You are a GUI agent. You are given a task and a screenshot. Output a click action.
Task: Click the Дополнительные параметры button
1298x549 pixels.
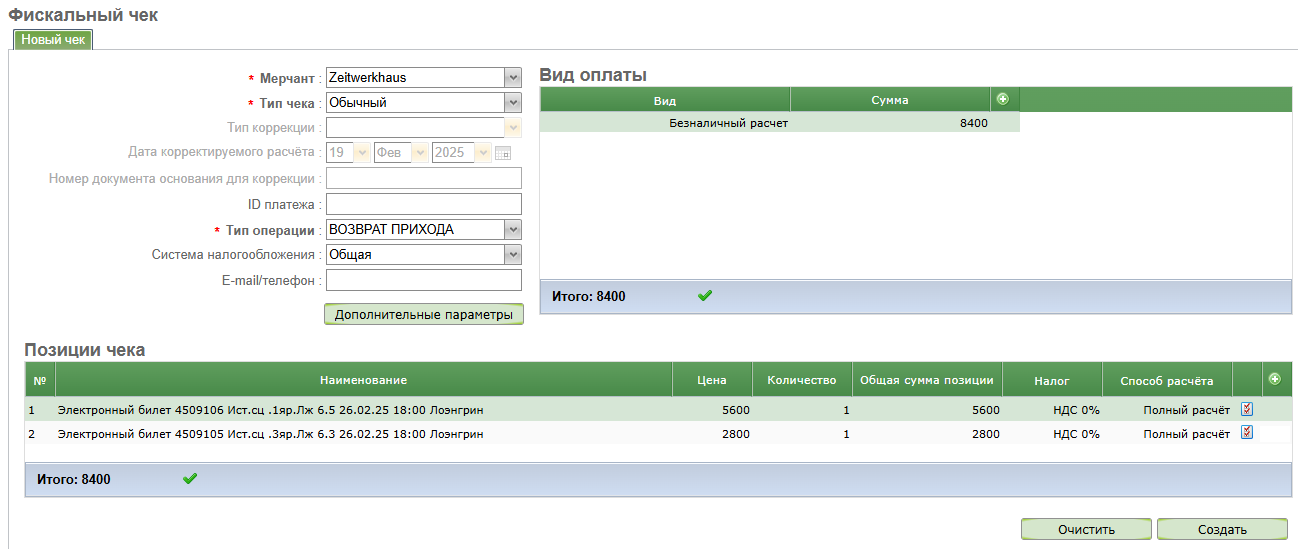[423, 314]
